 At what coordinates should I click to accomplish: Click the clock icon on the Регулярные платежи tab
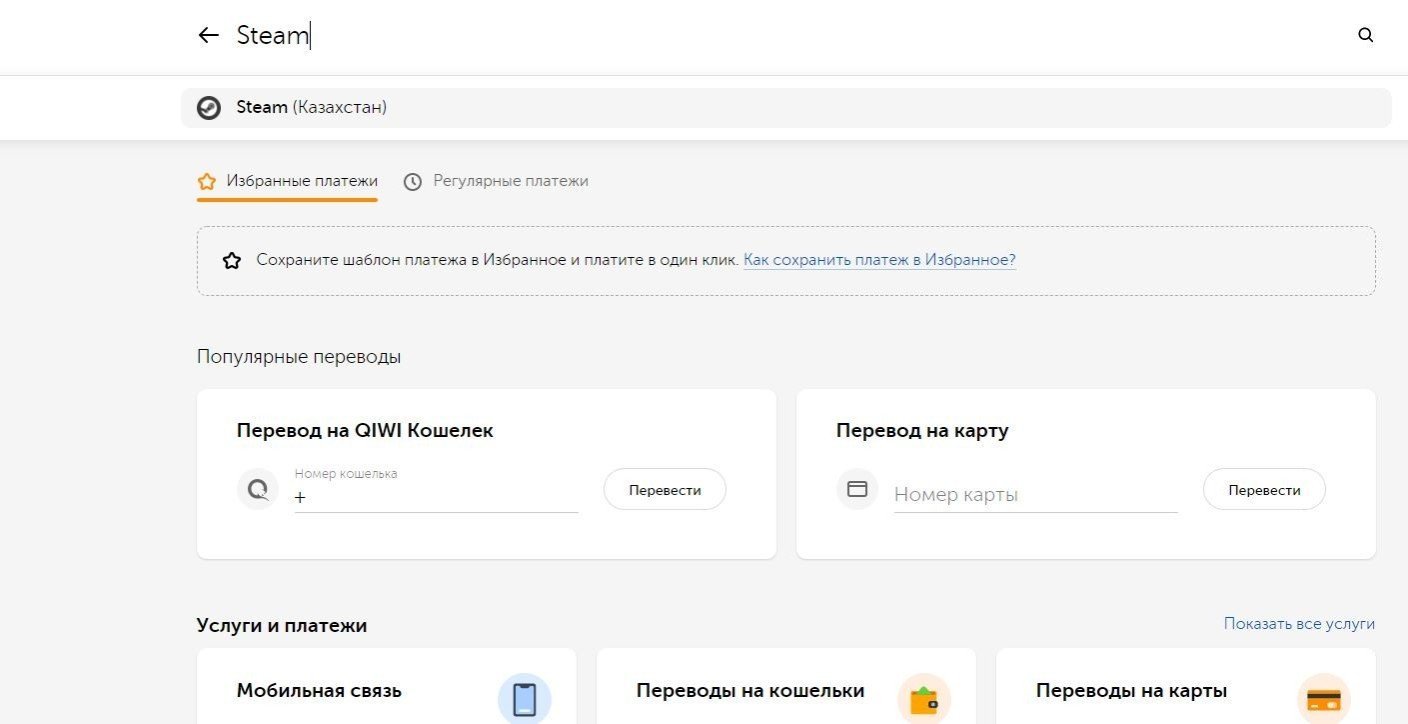412,182
